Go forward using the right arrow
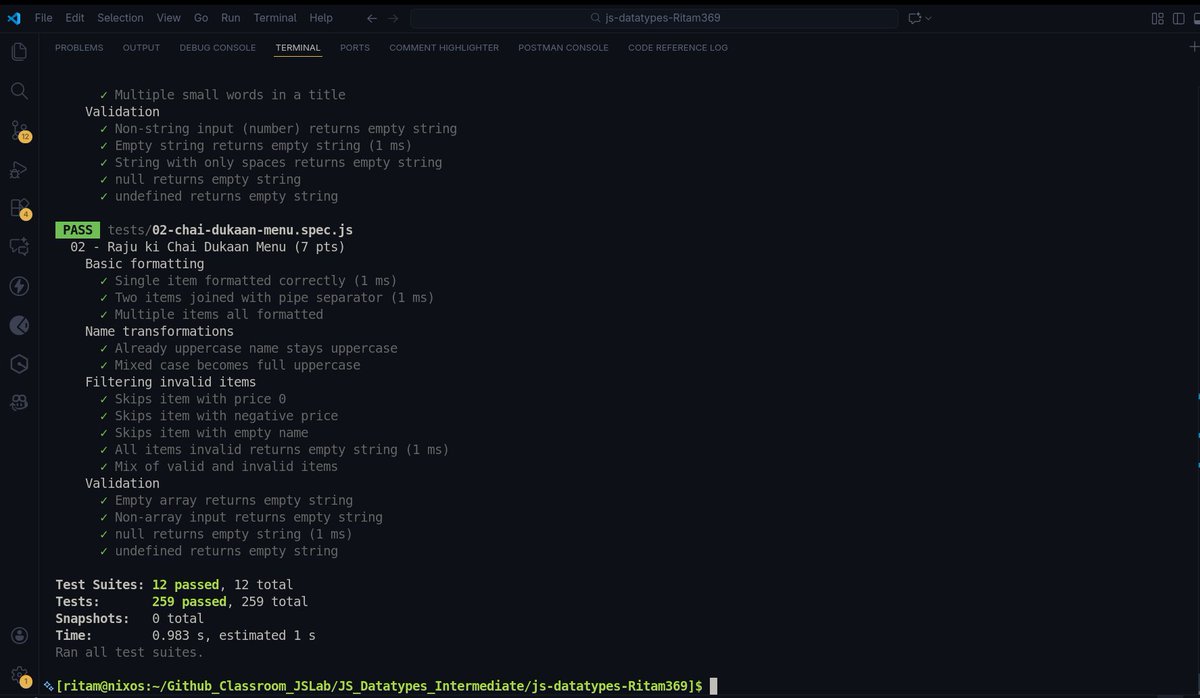 [393, 18]
